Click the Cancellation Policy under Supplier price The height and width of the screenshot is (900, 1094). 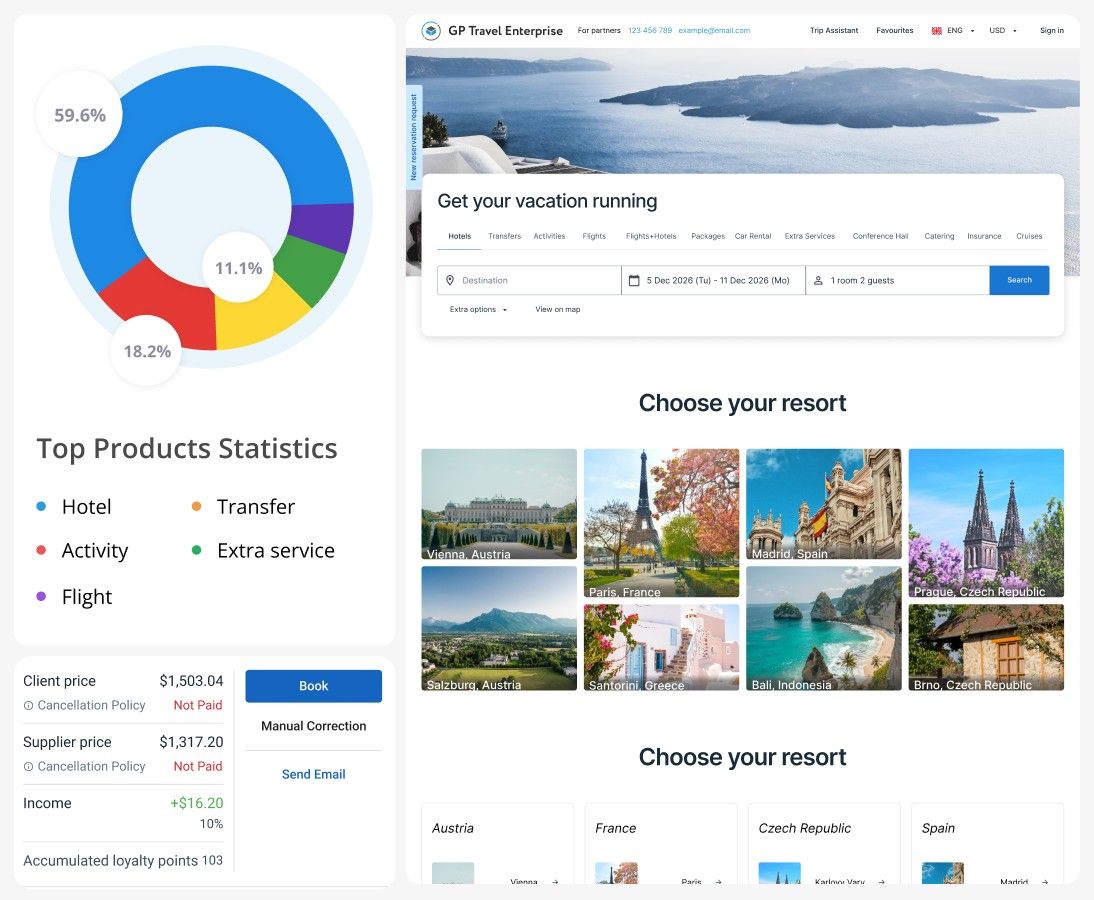tap(91, 766)
